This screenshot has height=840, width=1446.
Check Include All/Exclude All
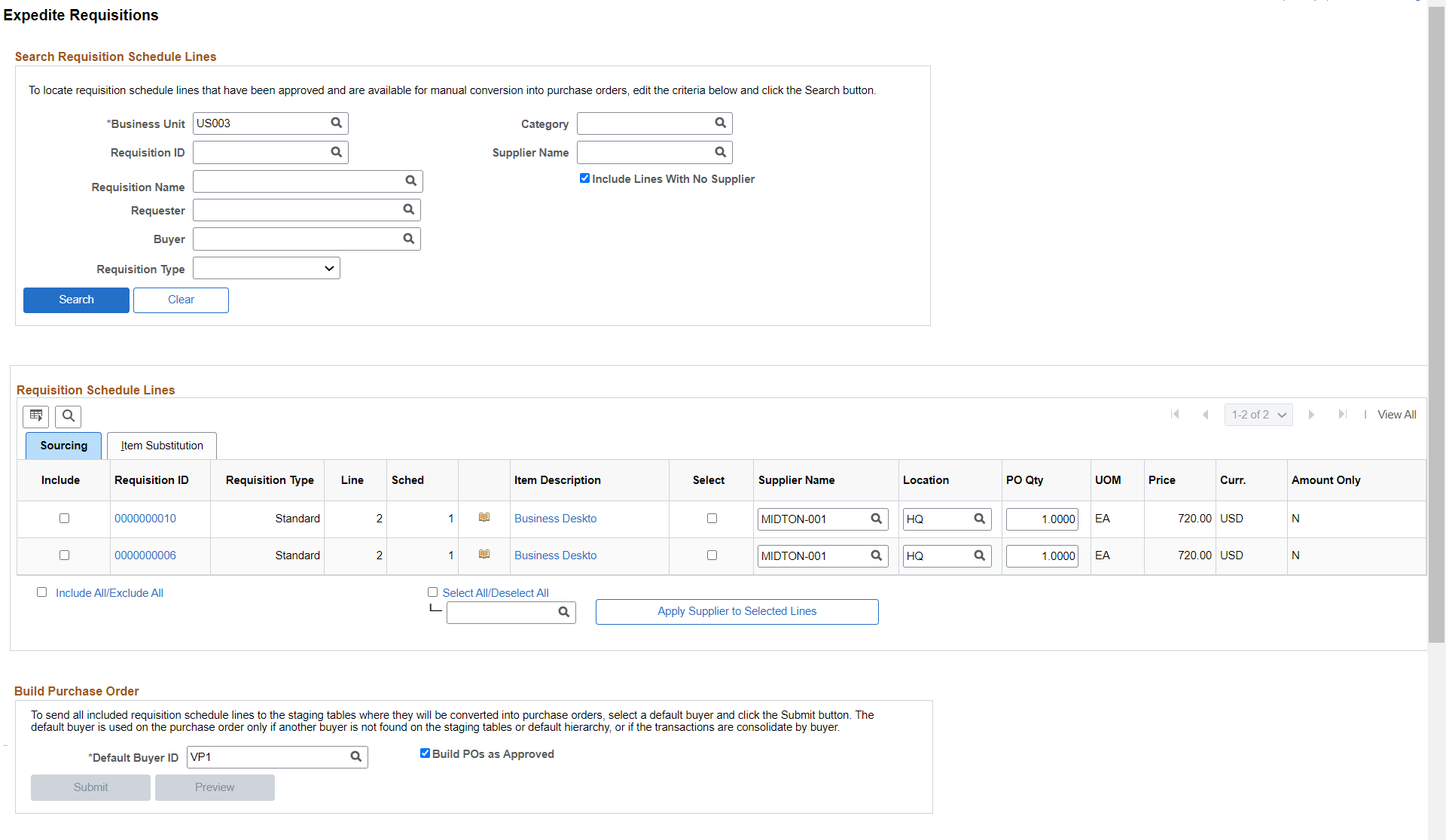tap(41, 592)
